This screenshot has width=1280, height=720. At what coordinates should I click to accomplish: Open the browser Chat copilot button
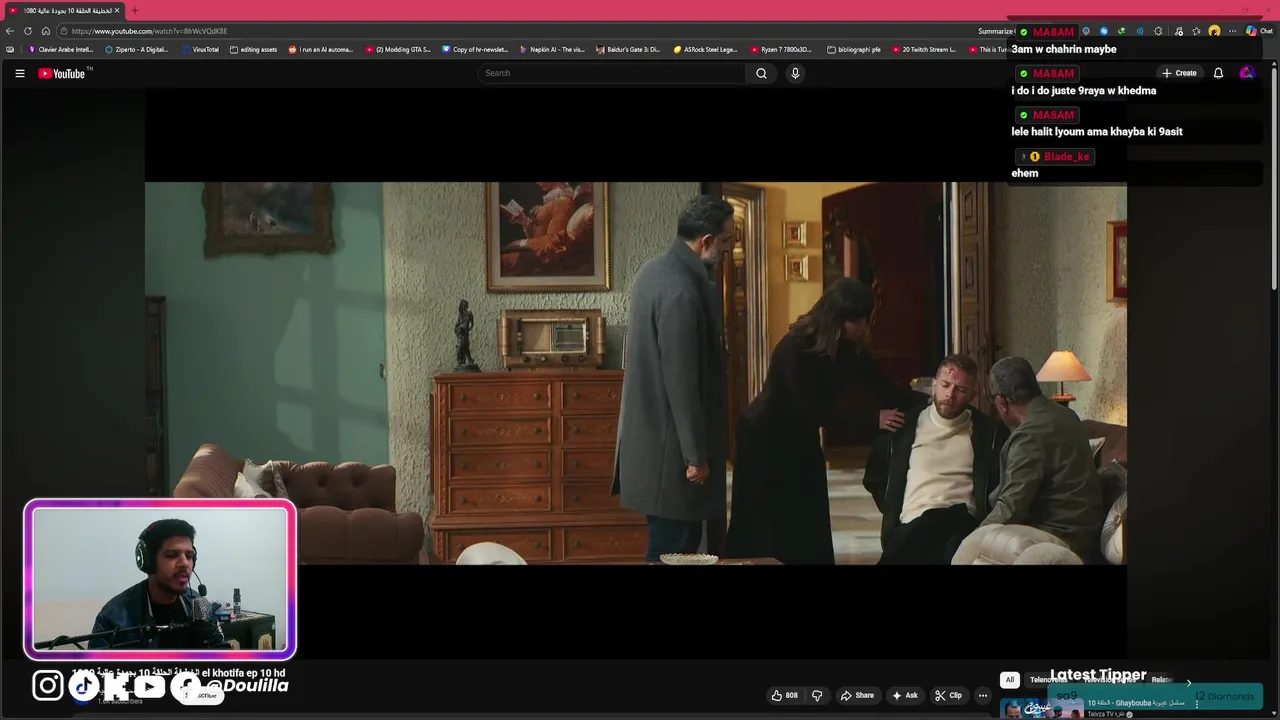click(1259, 31)
